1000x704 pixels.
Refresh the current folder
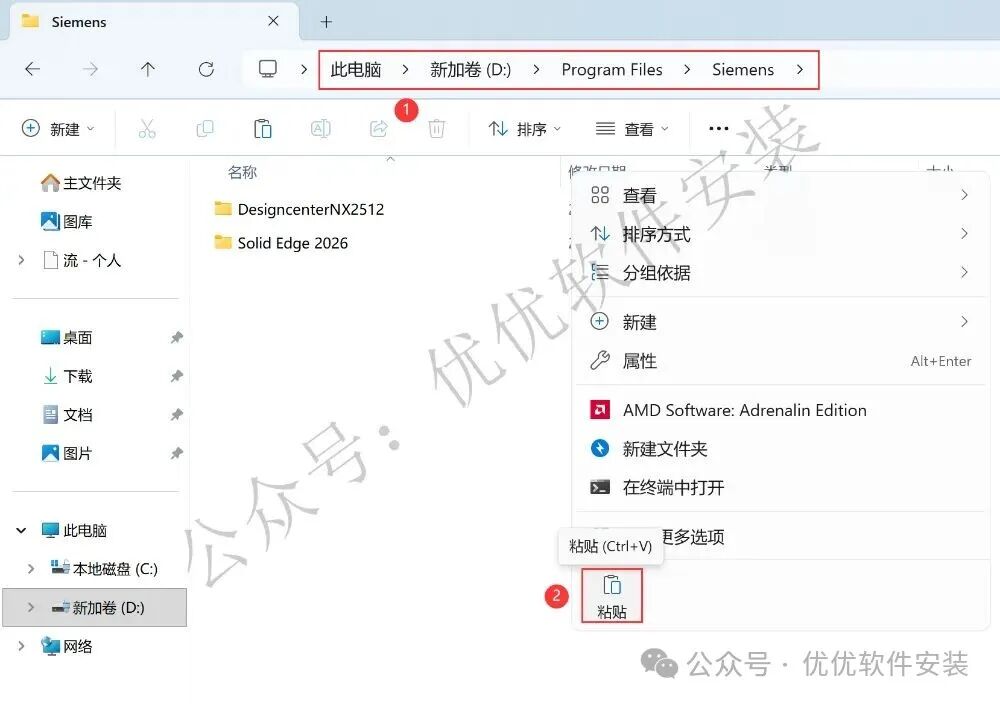[206, 69]
